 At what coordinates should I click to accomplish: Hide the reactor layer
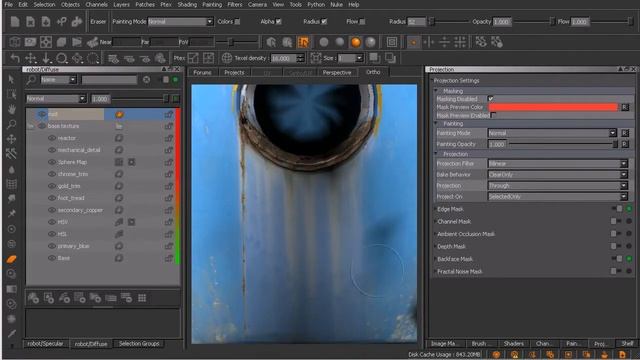52,138
